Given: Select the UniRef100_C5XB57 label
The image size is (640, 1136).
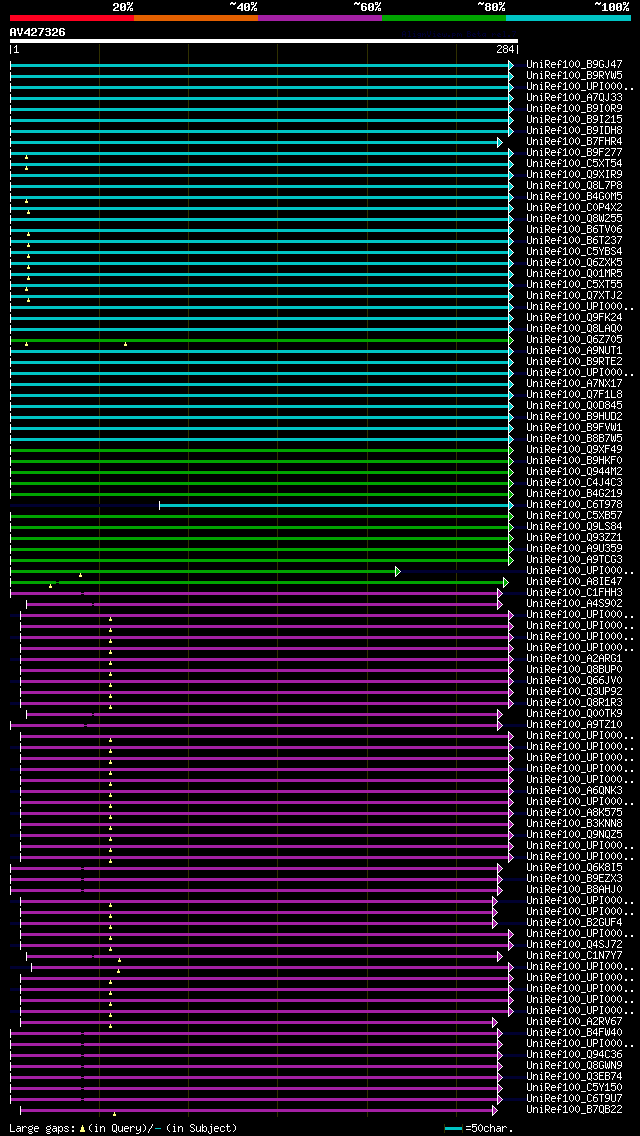Looking at the screenshot, I should (574, 515).
